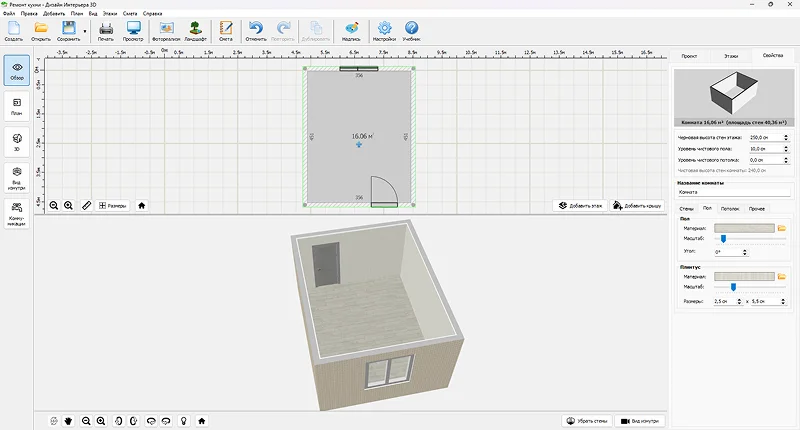Toggle the Размеры dimensions button
The height and width of the screenshot is (430, 800).
(x=113, y=206)
